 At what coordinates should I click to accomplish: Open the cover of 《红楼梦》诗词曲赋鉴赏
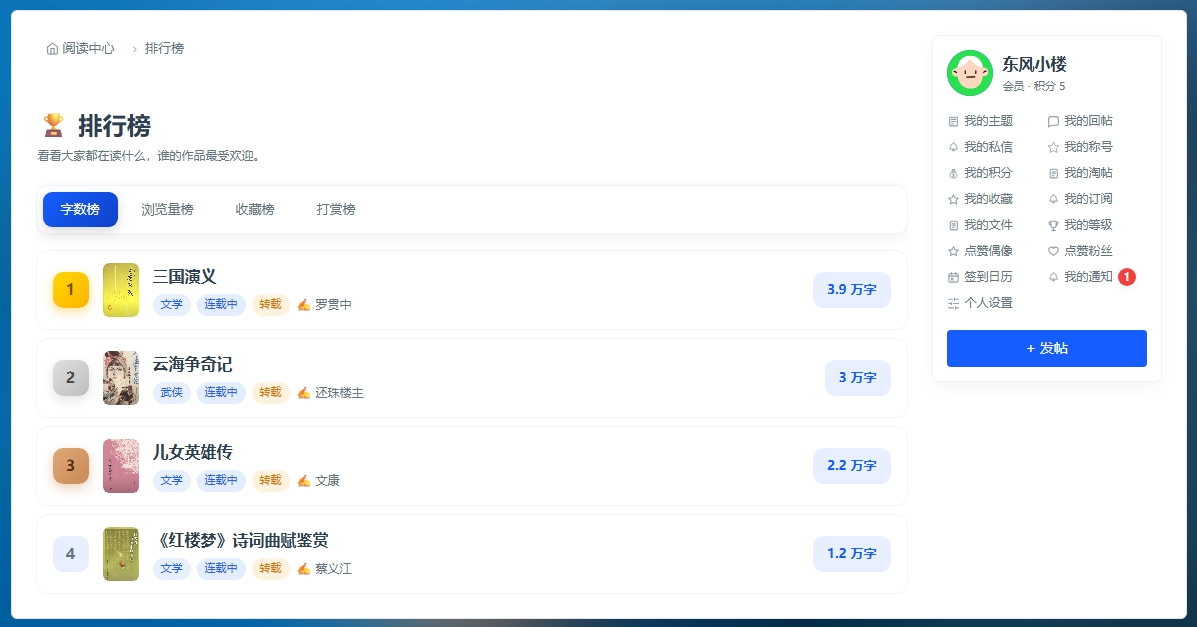[x=121, y=554]
